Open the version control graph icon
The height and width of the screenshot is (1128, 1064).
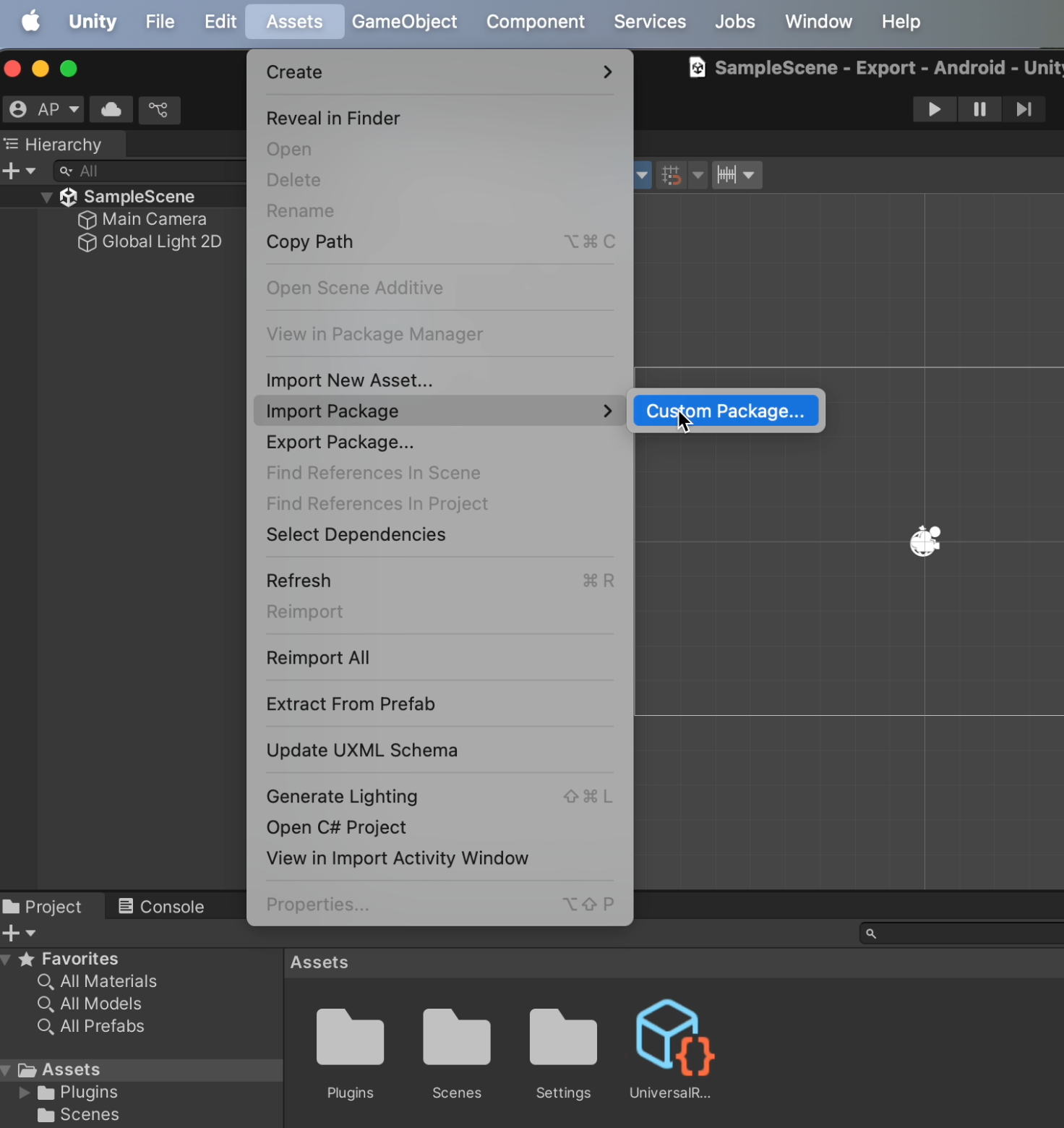click(x=158, y=110)
